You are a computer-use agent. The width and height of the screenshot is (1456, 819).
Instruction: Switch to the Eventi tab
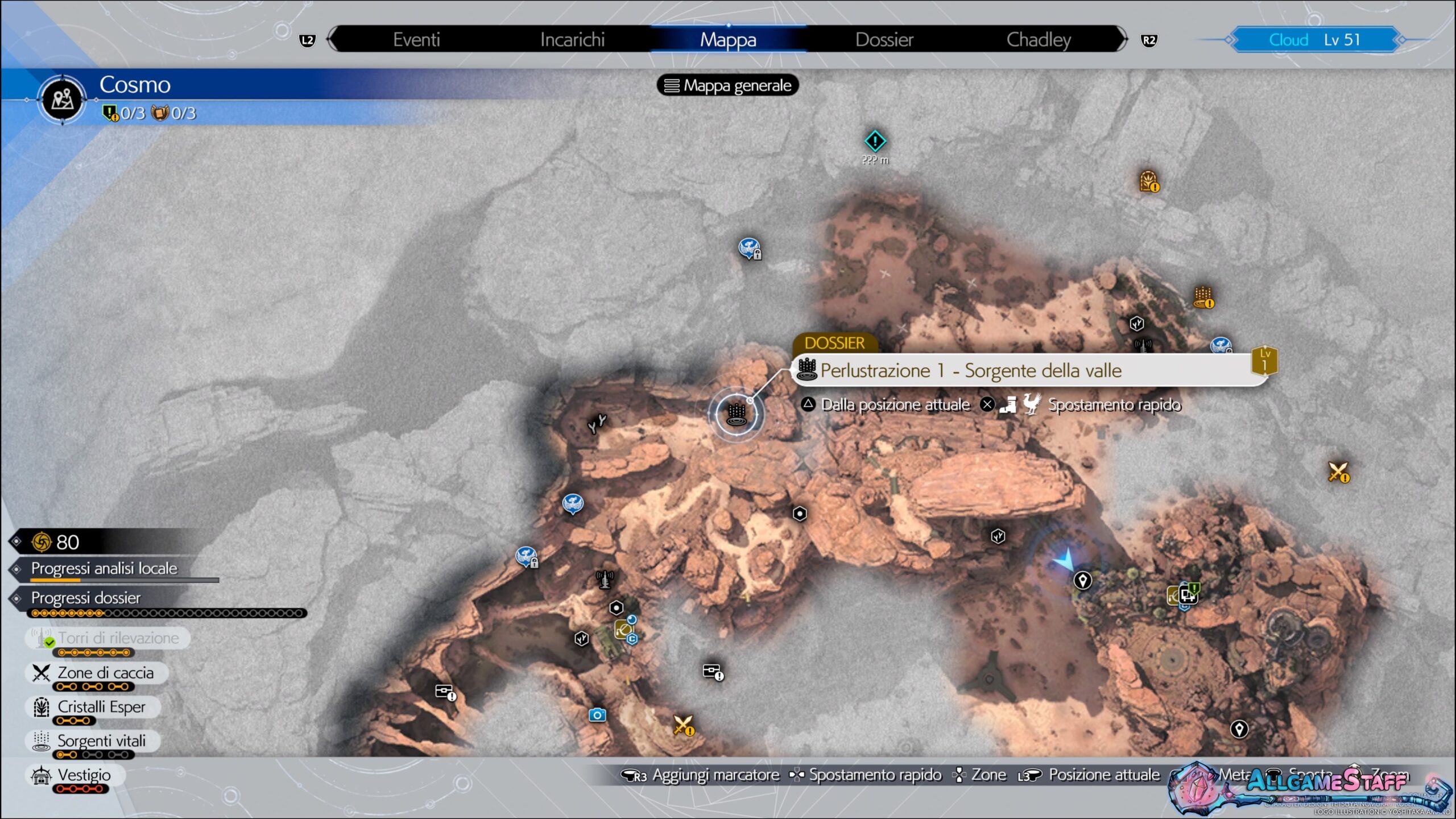(416, 39)
